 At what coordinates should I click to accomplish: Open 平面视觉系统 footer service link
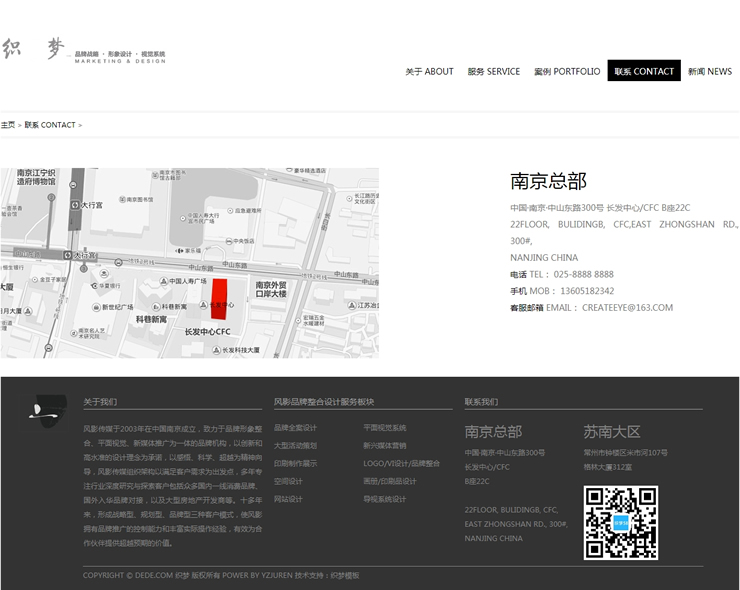click(384, 428)
